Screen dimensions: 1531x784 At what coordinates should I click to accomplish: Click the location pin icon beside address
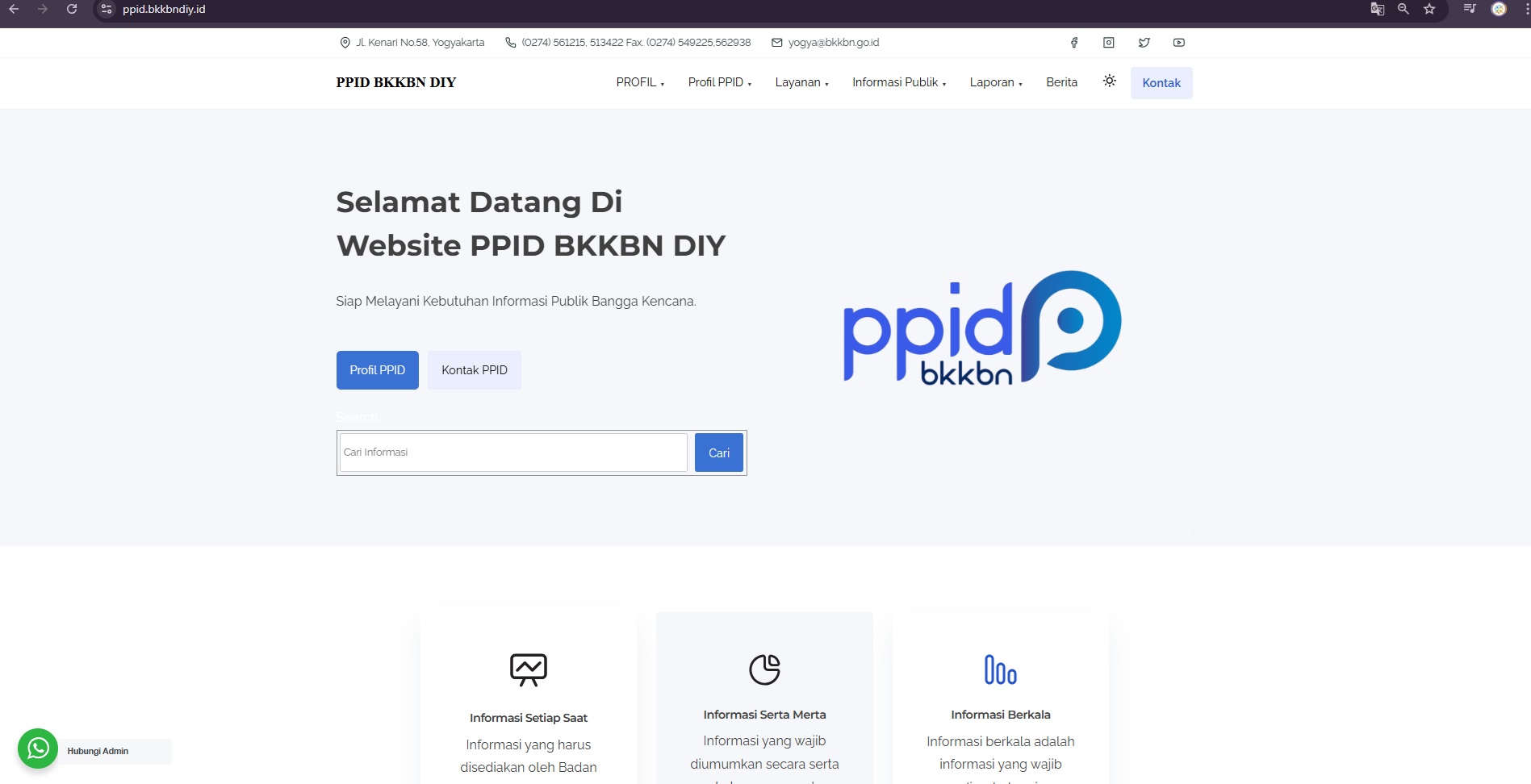click(x=345, y=43)
